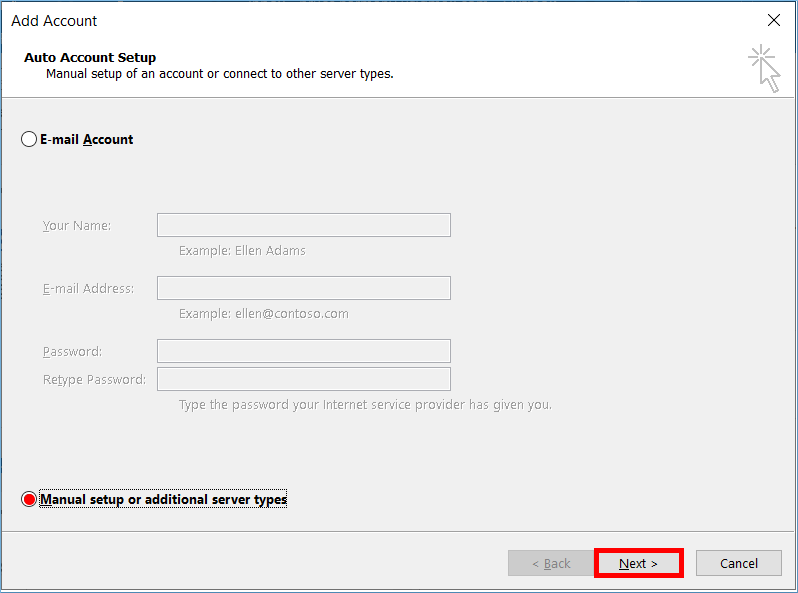Click the 'E-mail Address:' label
This screenshot has height=593, width=798.
click(x=89, y=289)
